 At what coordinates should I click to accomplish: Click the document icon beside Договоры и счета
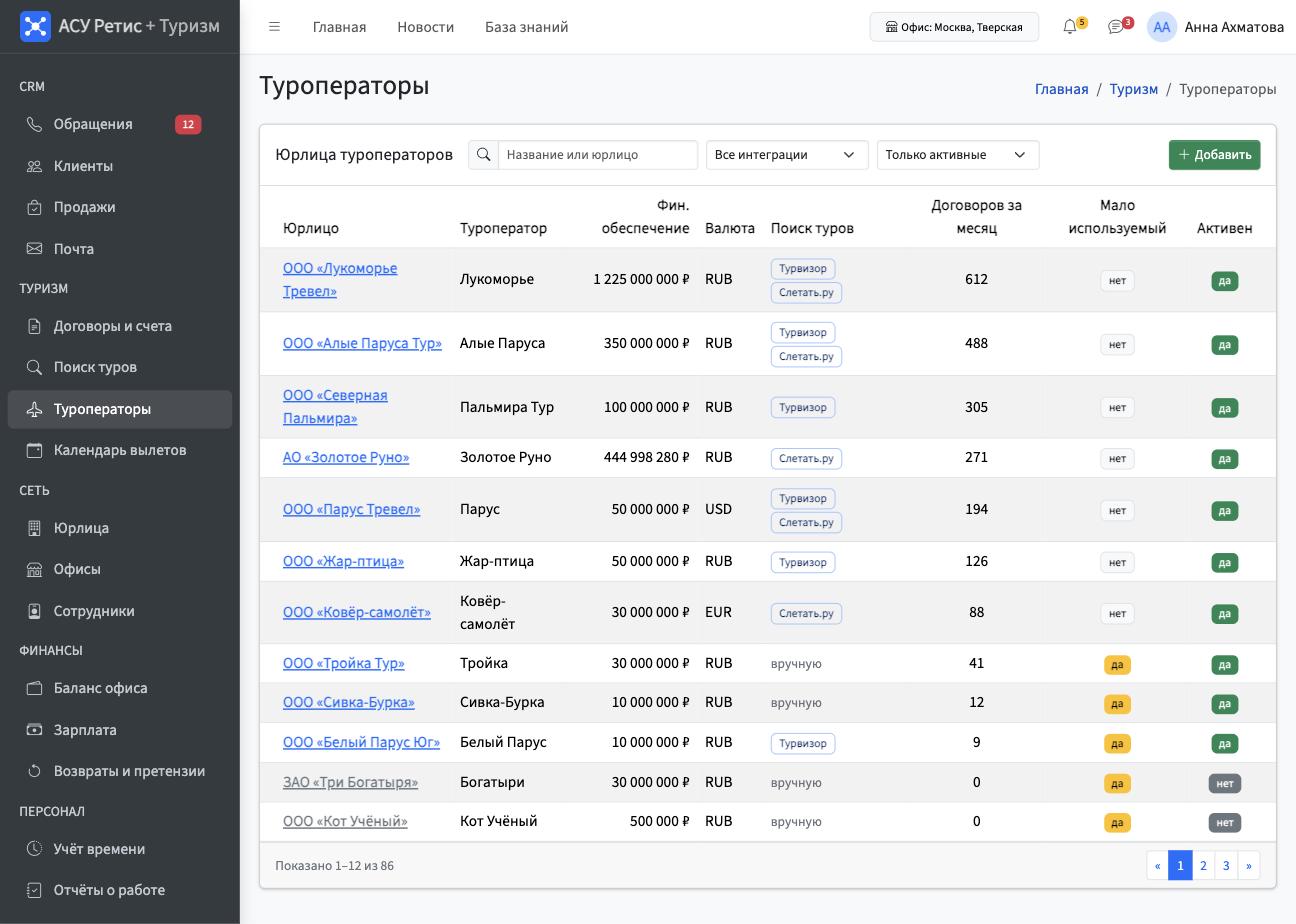[34, 326]
